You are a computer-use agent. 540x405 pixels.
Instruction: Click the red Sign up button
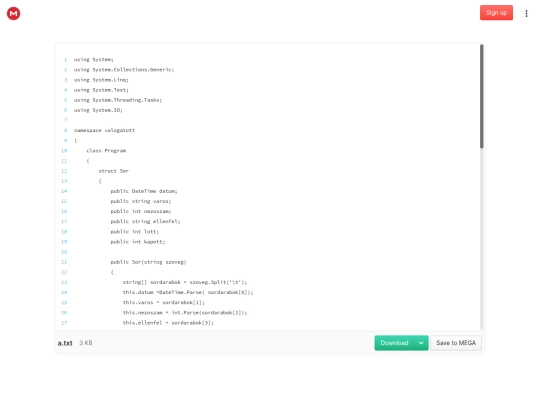click(x=496, y=13)
